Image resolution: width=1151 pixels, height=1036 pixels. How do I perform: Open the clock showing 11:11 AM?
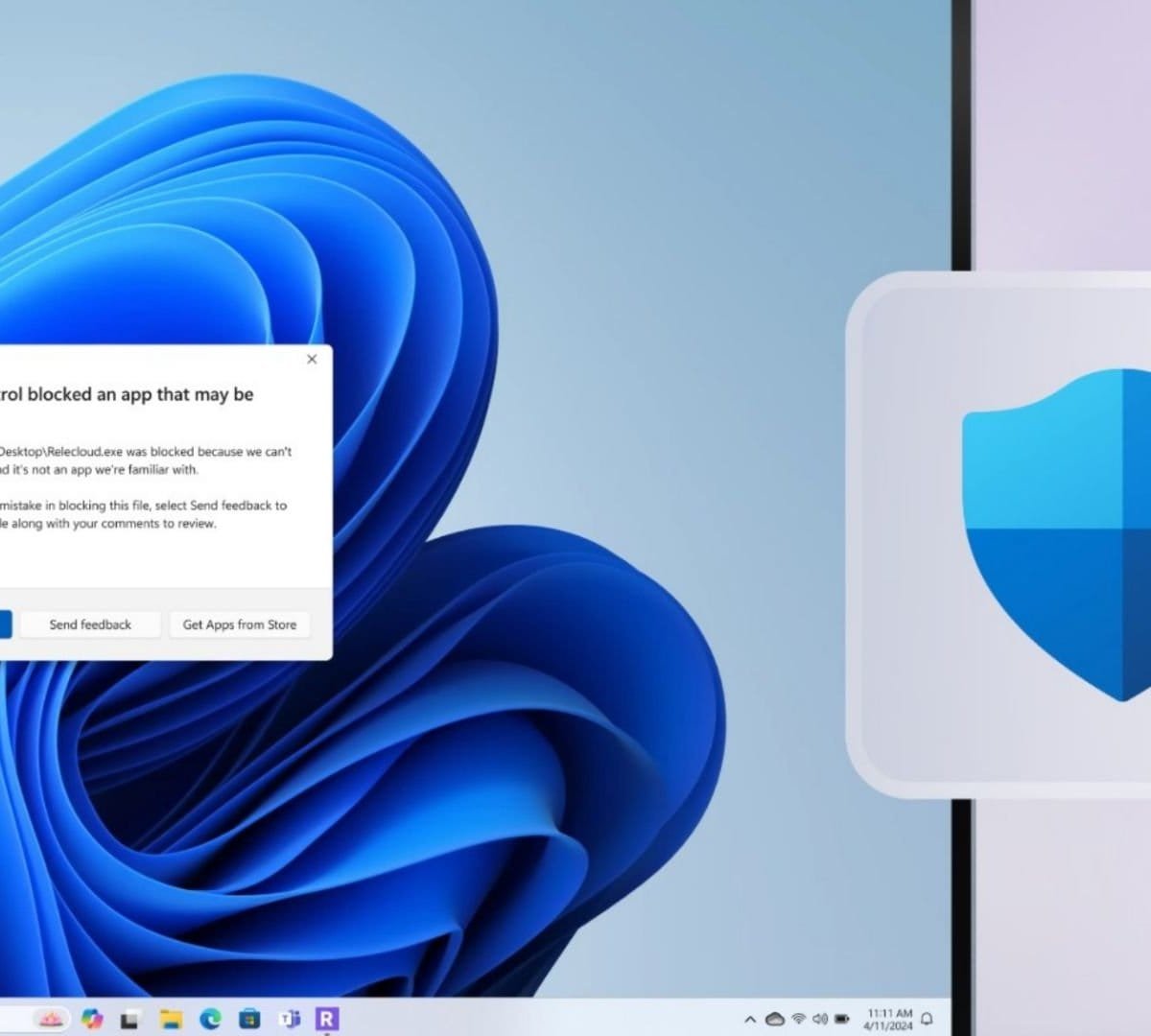(889, 1019)
